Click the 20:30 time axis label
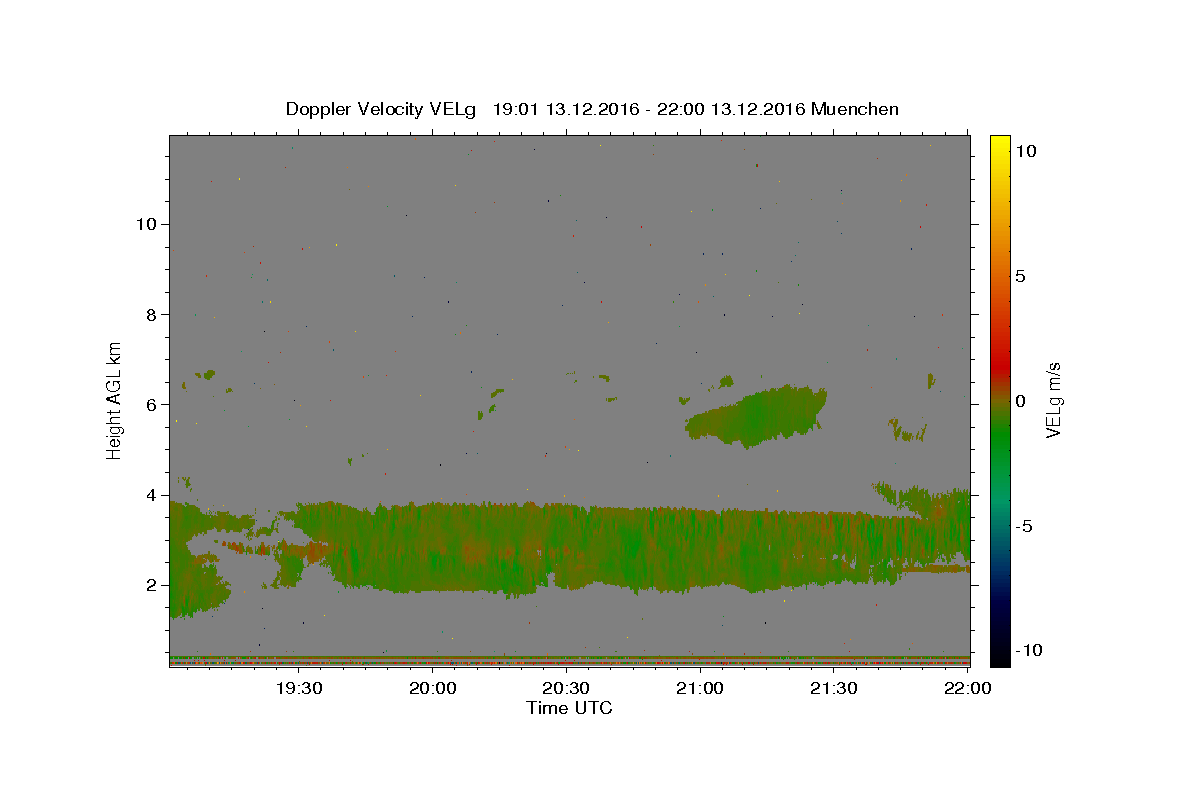Image resolution: width=1200 pixels, height=800 pixels. [x=566, y=689]
